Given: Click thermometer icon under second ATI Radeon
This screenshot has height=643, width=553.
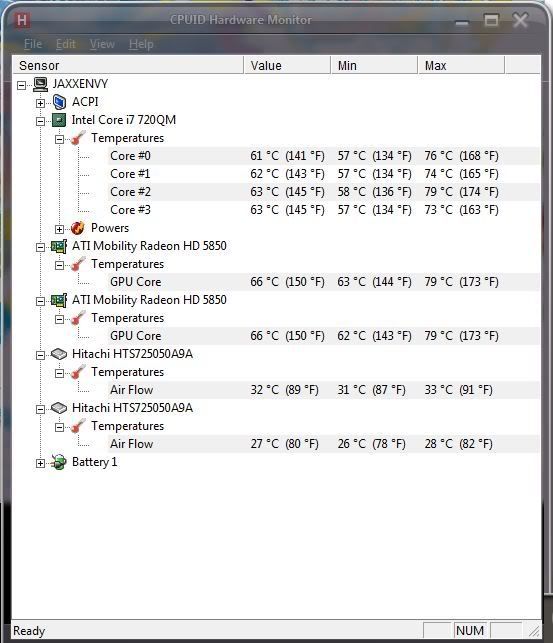Looking at the screenshot, I should click(x=78, y=318).
